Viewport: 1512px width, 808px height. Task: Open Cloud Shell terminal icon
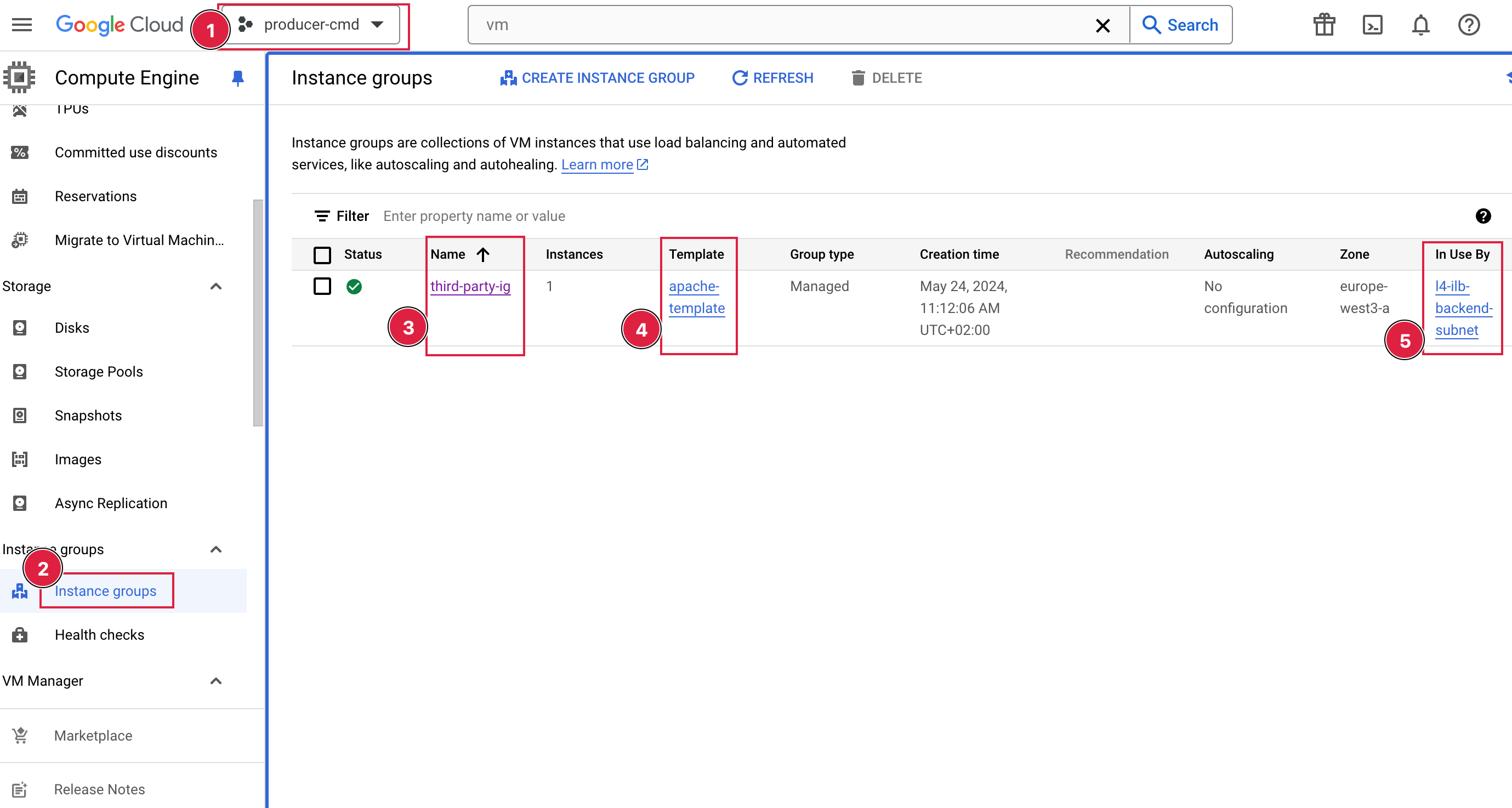(1372, 25)
